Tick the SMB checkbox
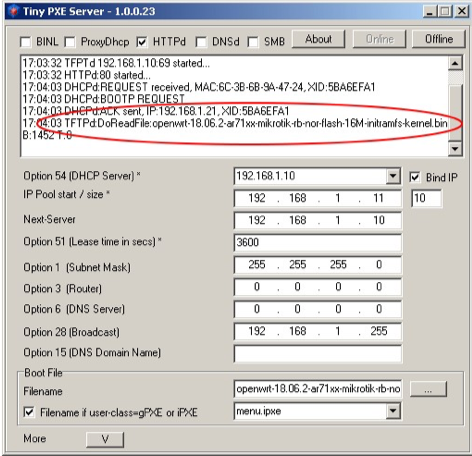Viewport: 472px width, 456px height. (253, 42)
